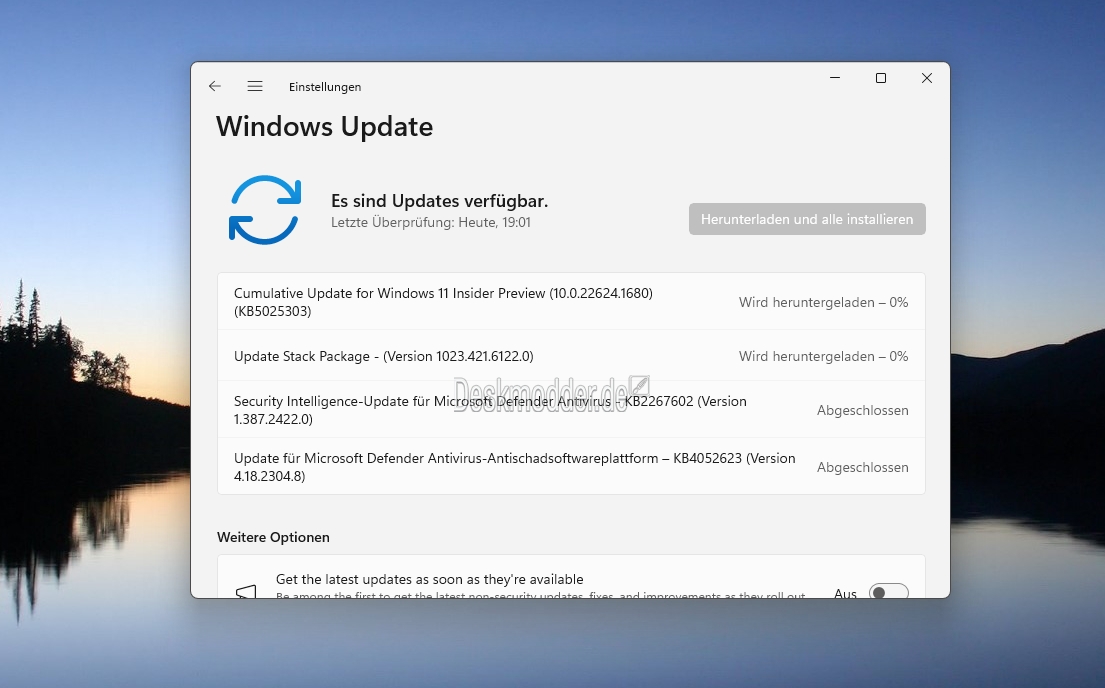
Task: Click download status of Cumulative Update
Action: point(823,302)
